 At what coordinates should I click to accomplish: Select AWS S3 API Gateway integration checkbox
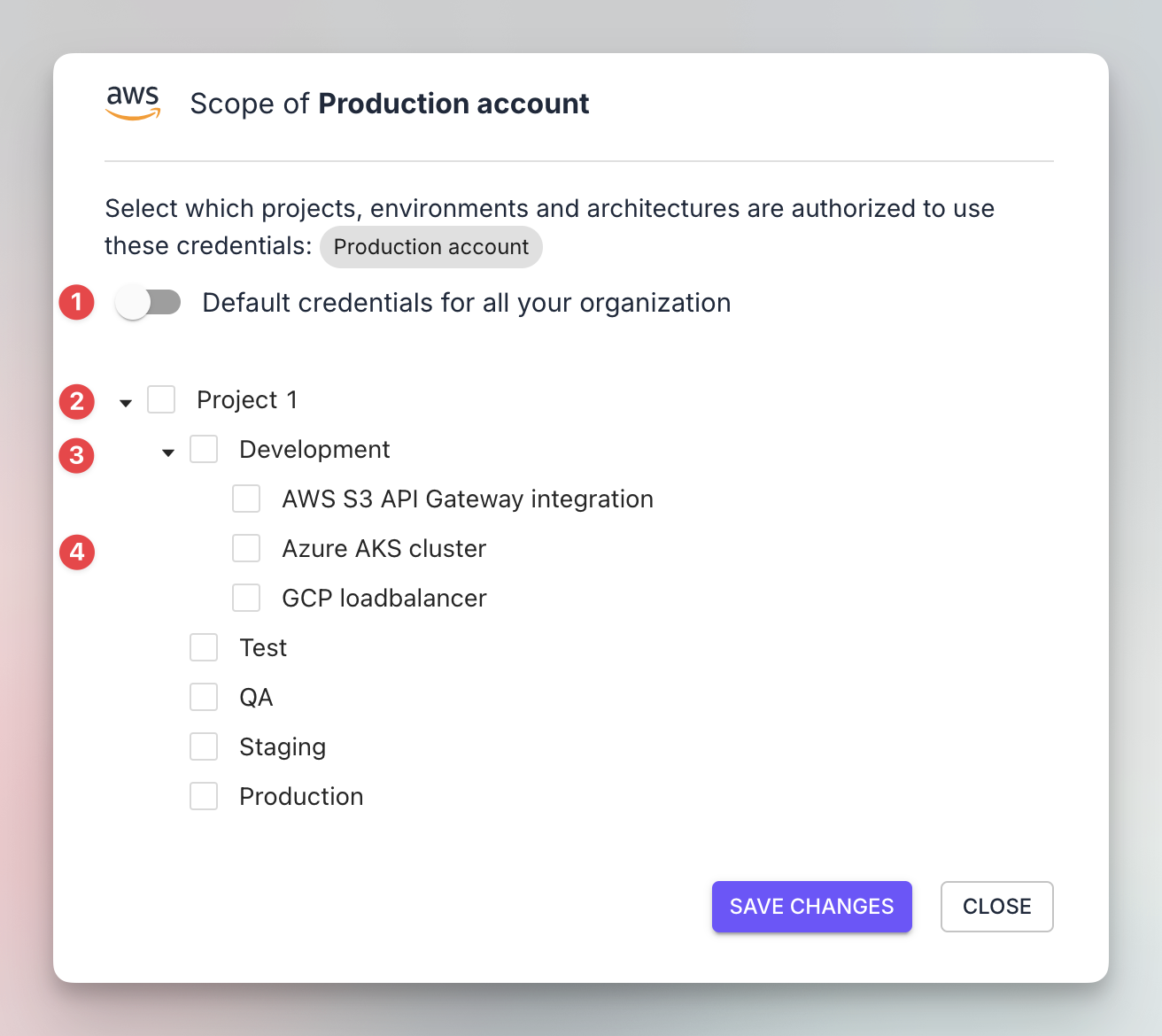tap(246, 499)
